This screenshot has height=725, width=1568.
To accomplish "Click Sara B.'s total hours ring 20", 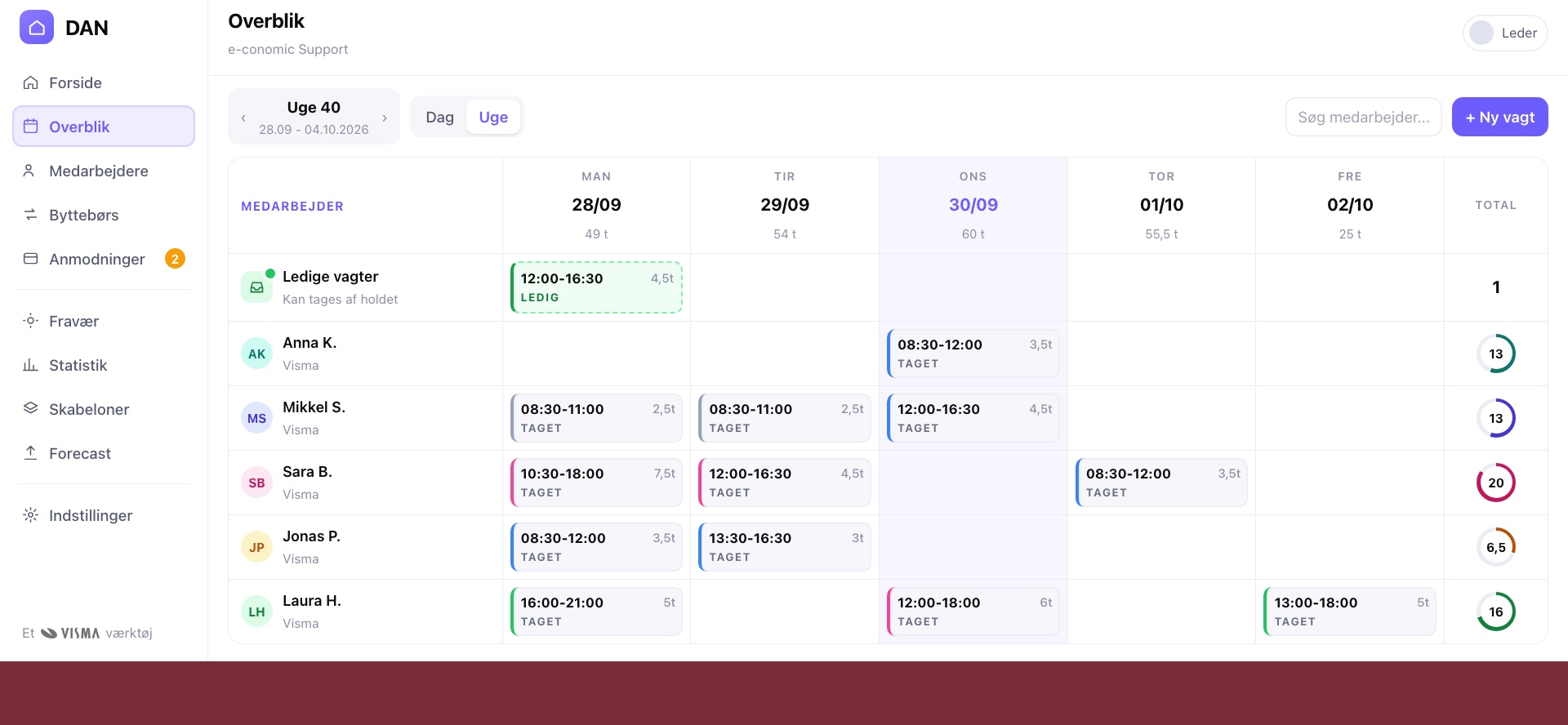I will pyautogui.click(x=1495, y=483).
